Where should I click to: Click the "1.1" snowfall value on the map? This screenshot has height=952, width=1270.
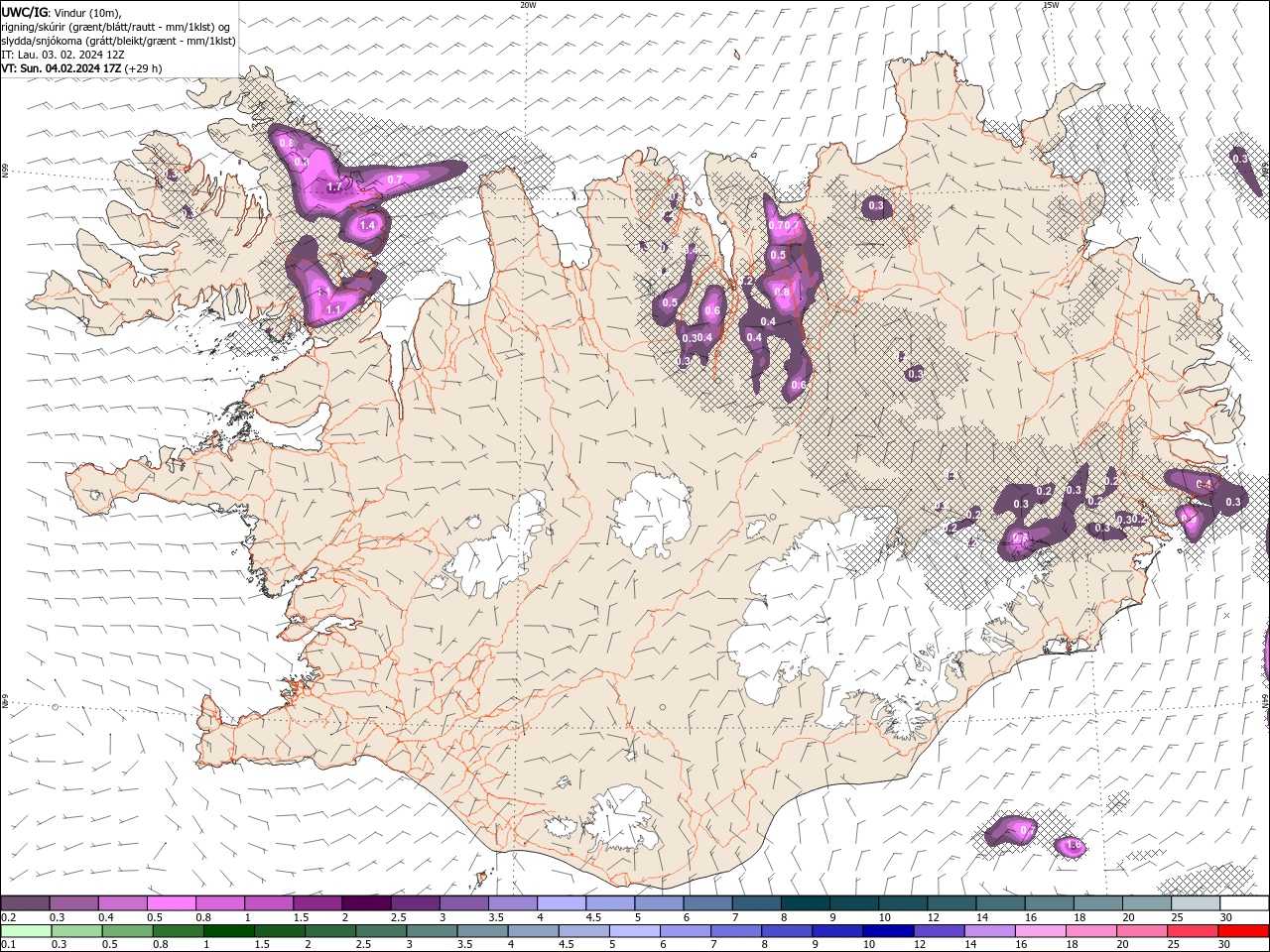tap(333, 309)
